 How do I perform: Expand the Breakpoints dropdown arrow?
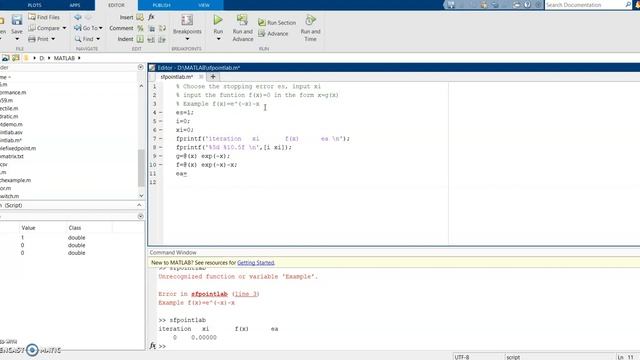tap(187, 39)
